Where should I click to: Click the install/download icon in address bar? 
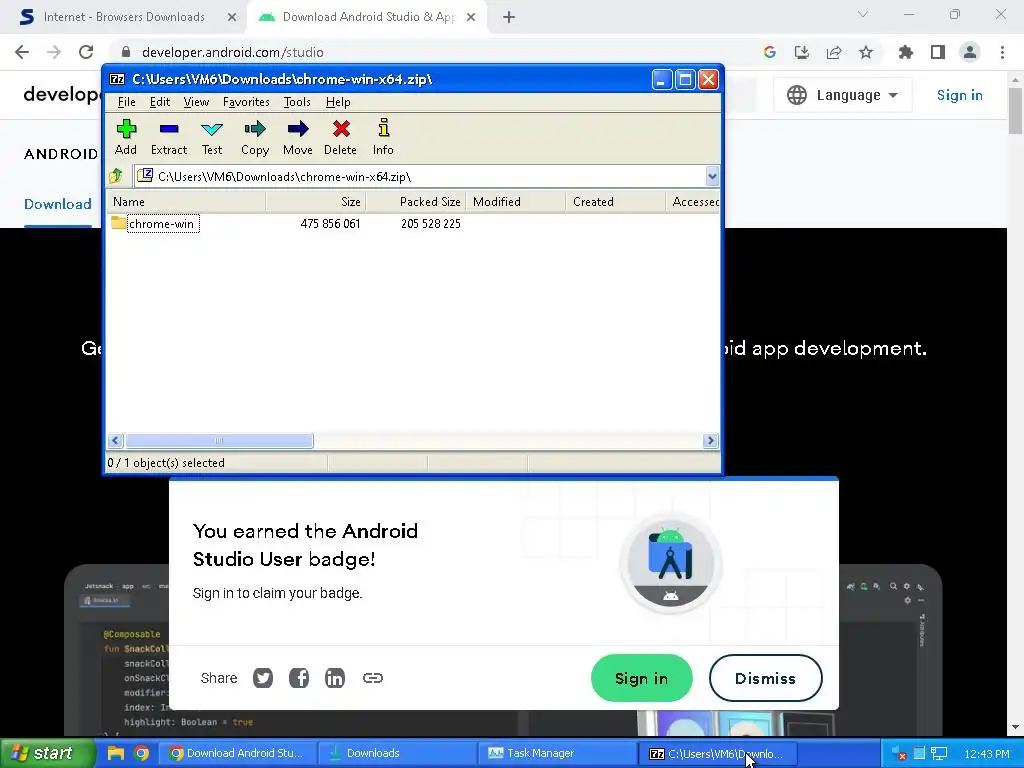coord(802,52)
